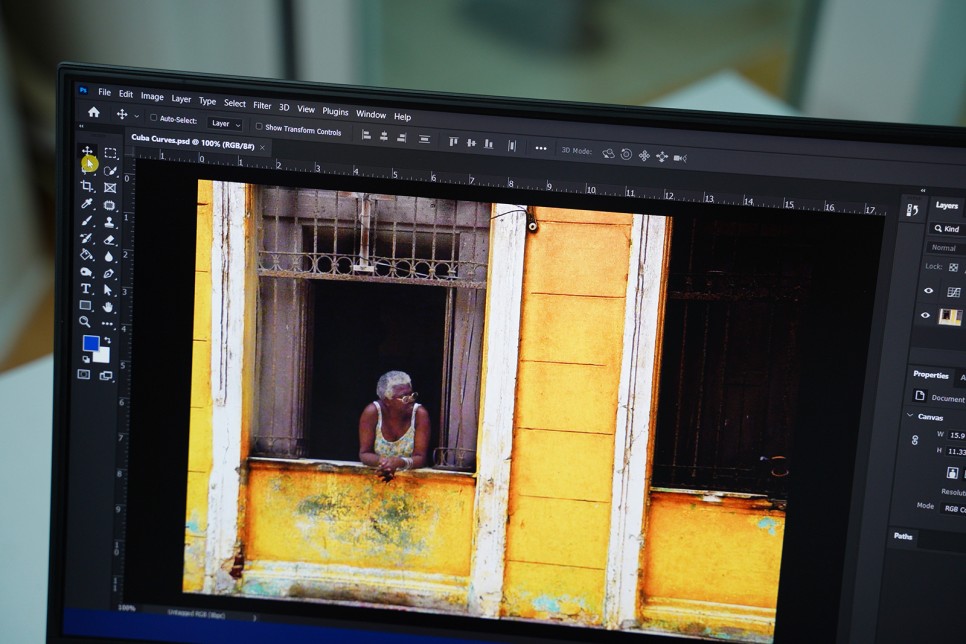The height and width of the screenshot is (644, 966).
Task: Swap foreground and background colors
Action: [x=107, y=340]
